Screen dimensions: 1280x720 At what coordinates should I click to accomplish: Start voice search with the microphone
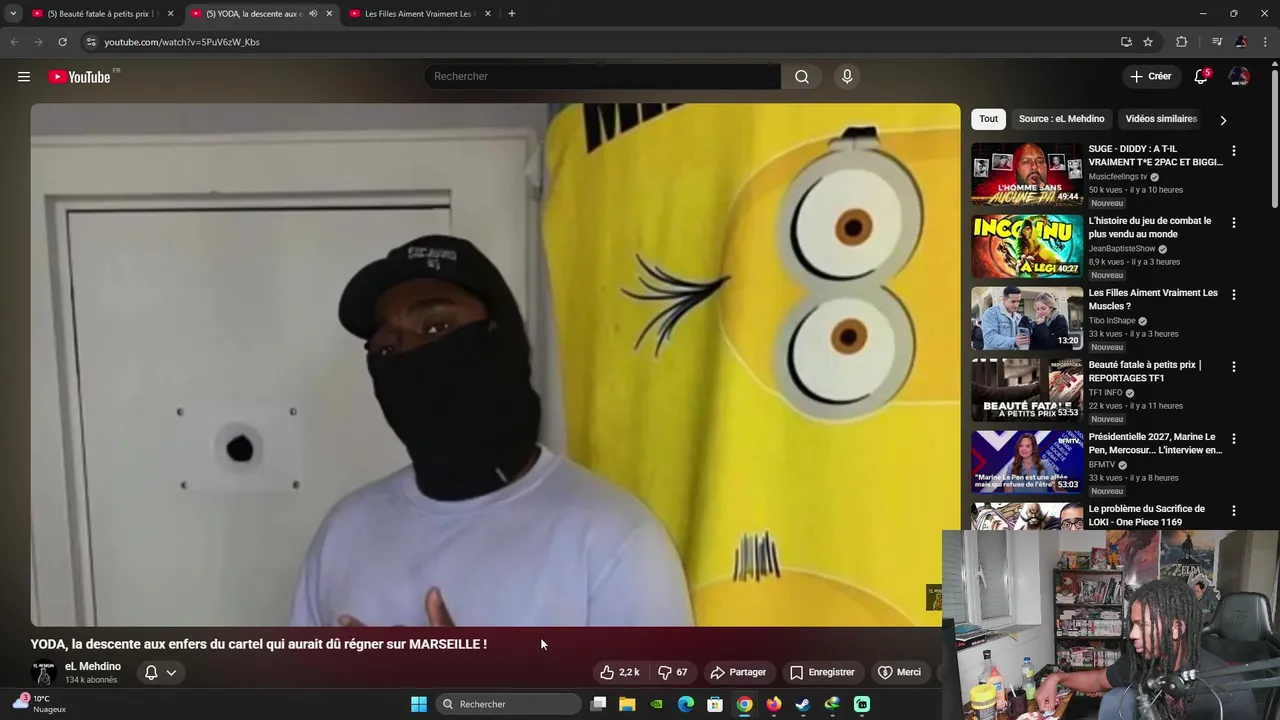847,77
